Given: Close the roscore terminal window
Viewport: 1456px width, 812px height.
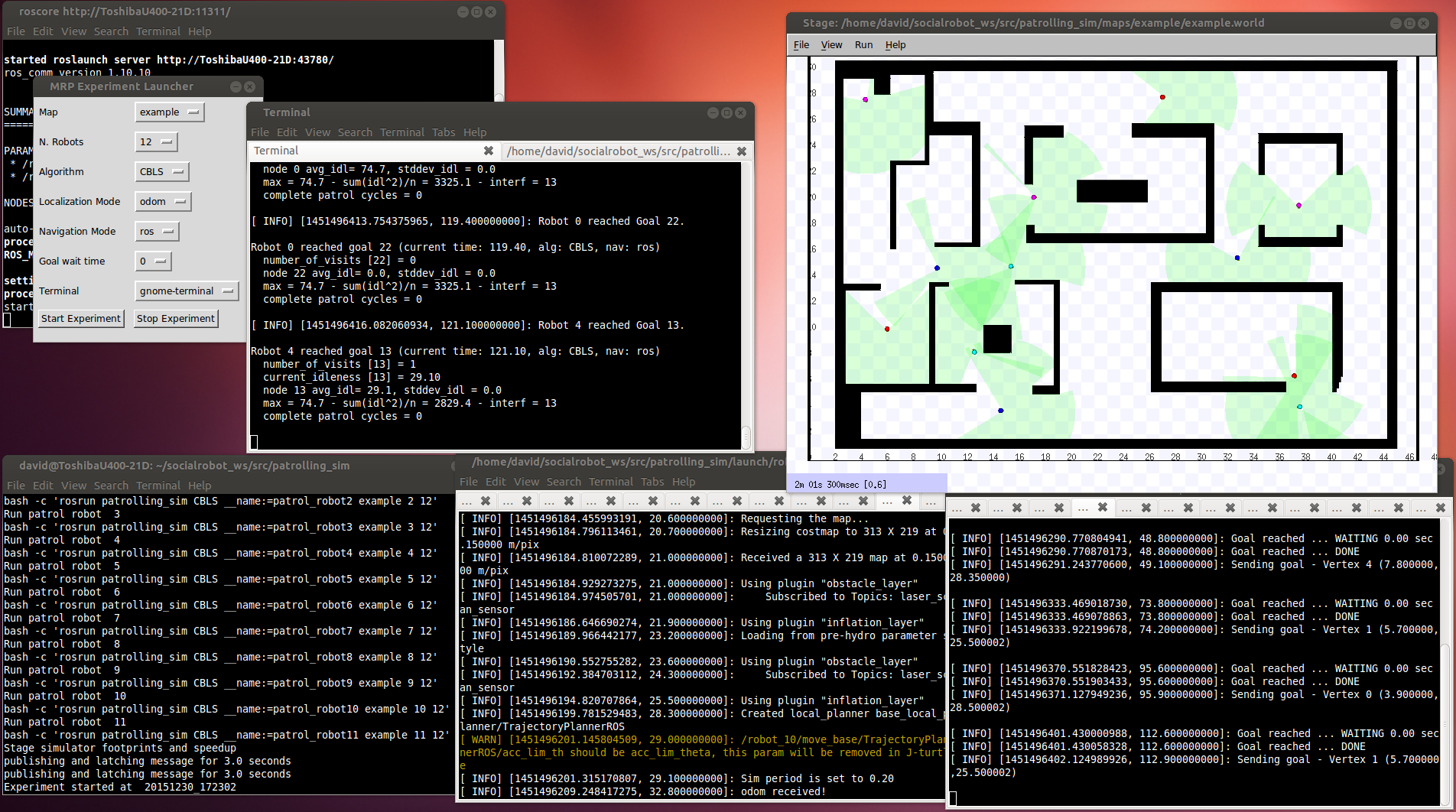Looking at the screenshot, I should point(490,12).
